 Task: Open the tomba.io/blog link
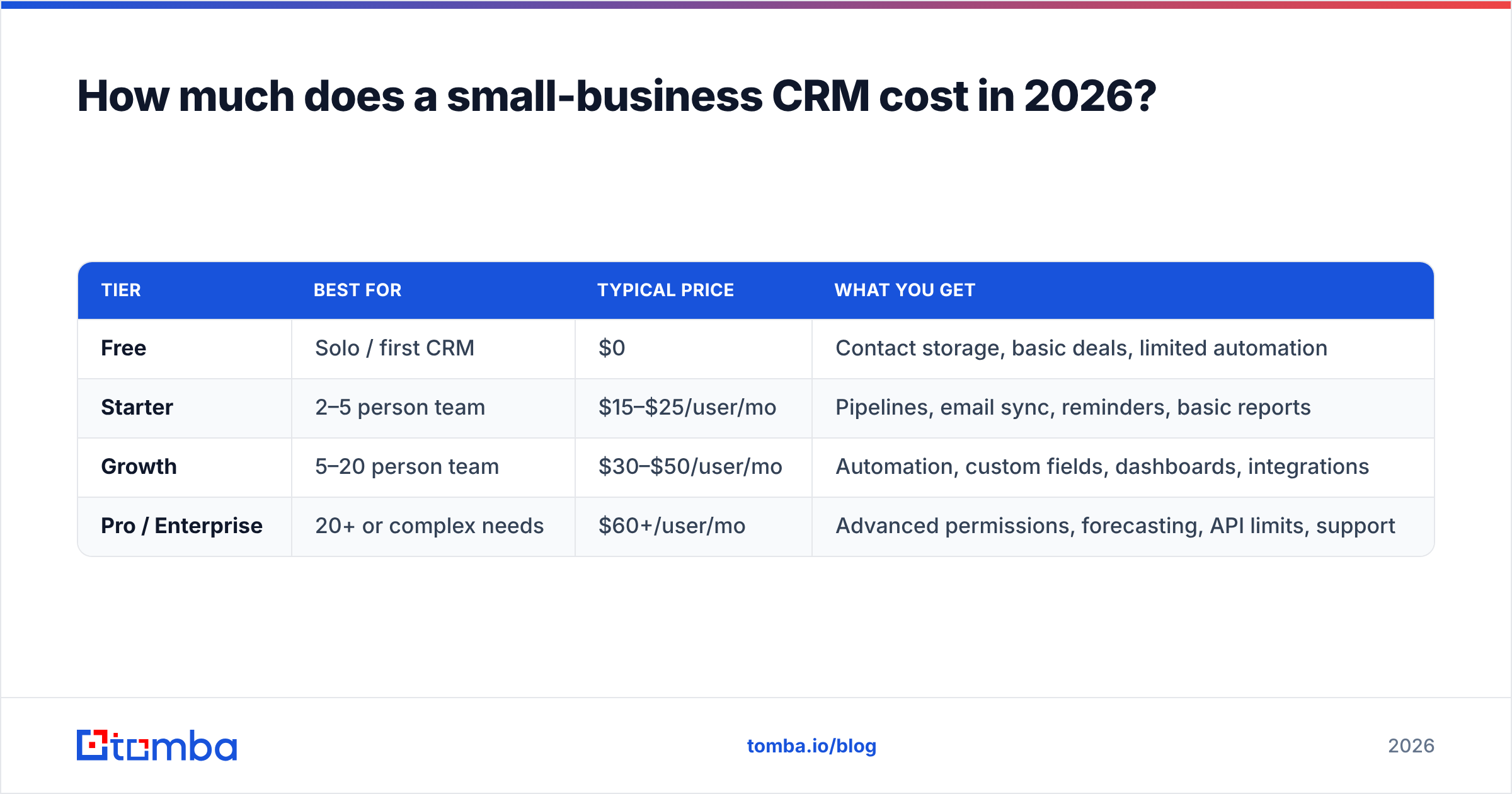(811, 746)
